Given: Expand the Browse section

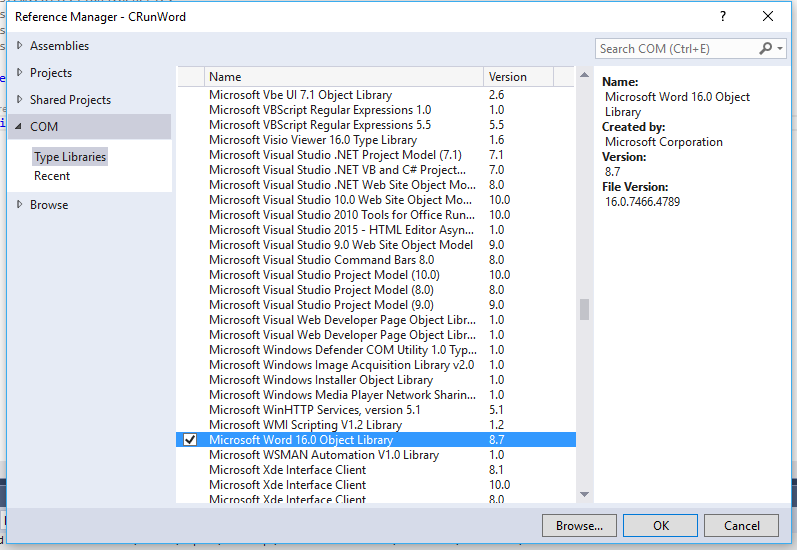Looking at the screenshot, I should [19, 204].
